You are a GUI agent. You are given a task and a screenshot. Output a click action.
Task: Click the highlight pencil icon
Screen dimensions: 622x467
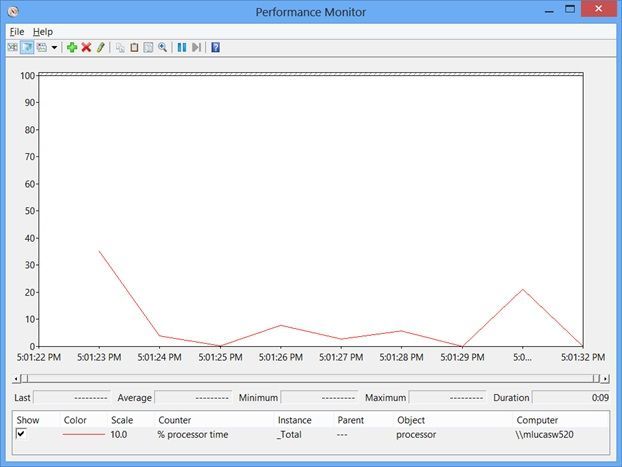101,48
